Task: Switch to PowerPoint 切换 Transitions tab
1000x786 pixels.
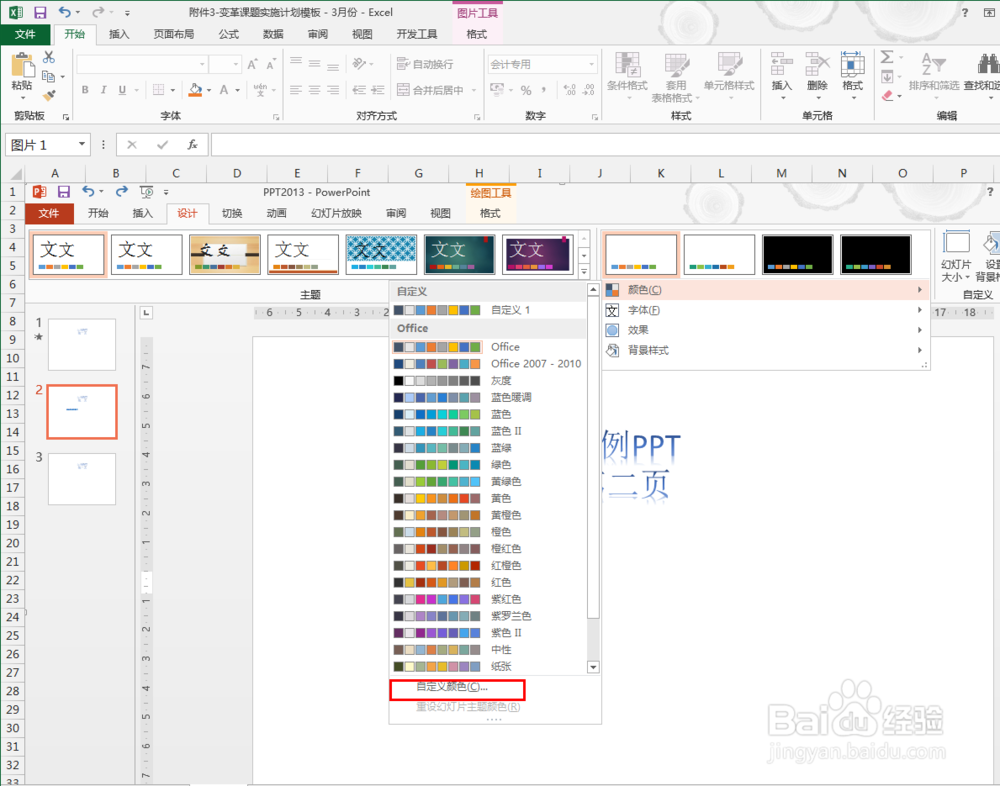Action: [232, 213]
